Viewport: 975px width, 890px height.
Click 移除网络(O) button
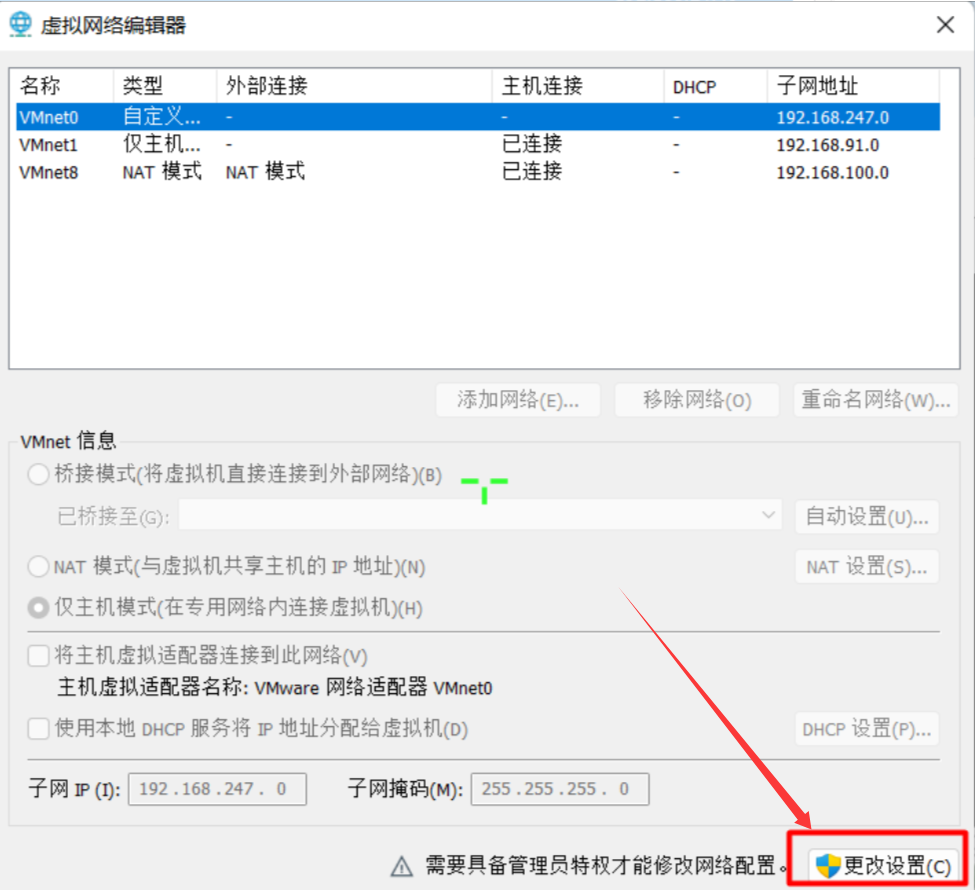pyautogui.click(x=696, y=400)
